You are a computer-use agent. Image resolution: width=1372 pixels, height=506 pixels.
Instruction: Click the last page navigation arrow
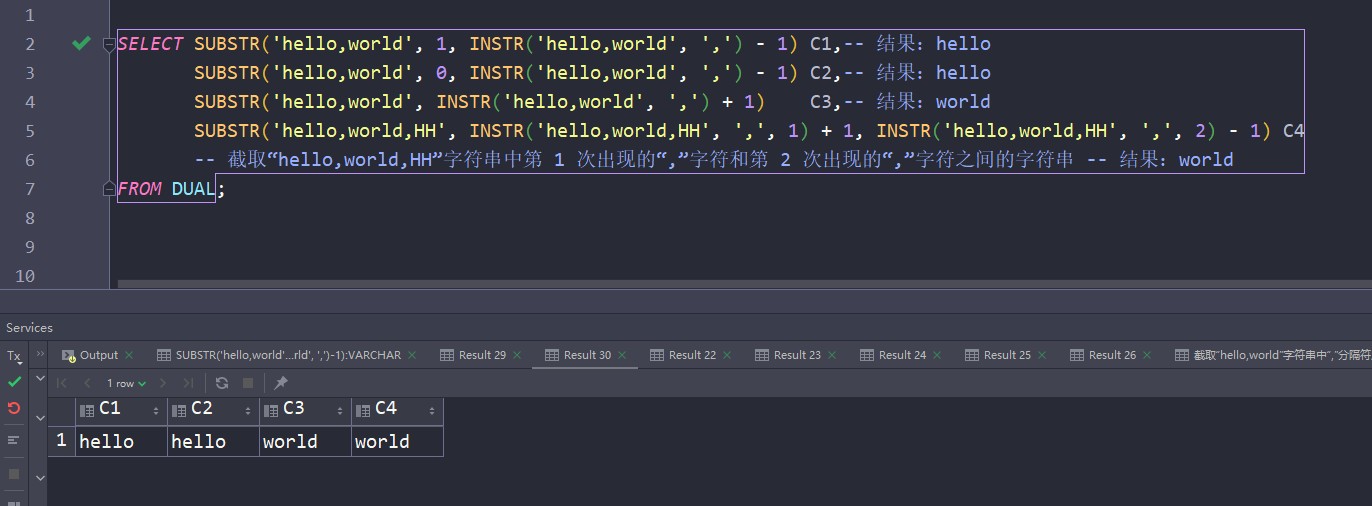(x=188, y=383)
